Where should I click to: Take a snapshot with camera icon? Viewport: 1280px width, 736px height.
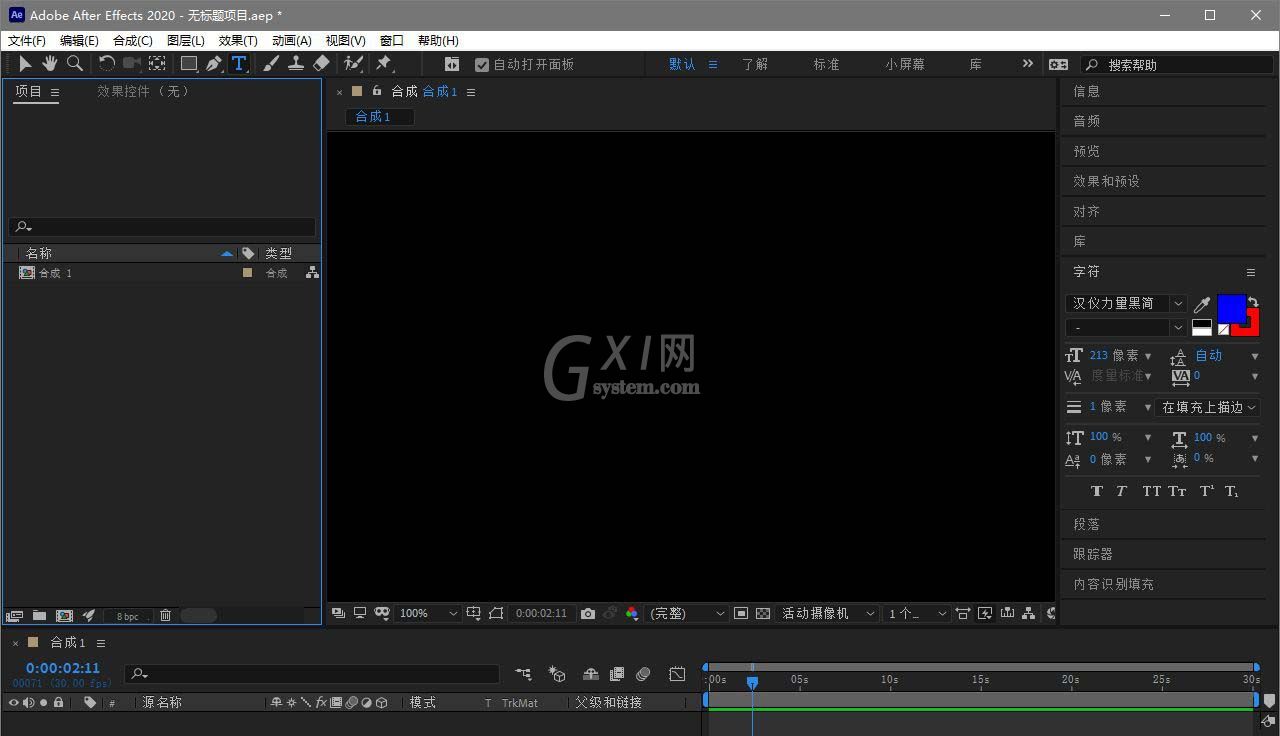588,613
